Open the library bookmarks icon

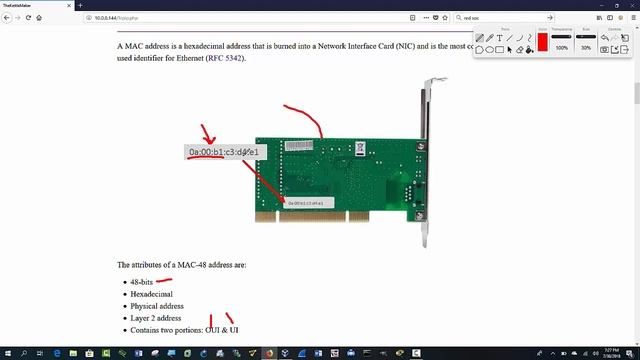(x=599, y=18)
